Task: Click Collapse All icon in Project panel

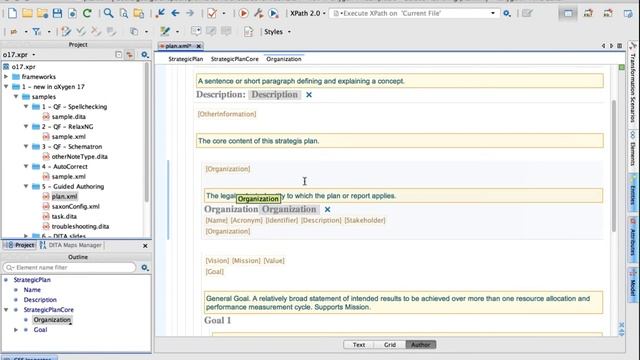Action: click(x=118, y=54)
